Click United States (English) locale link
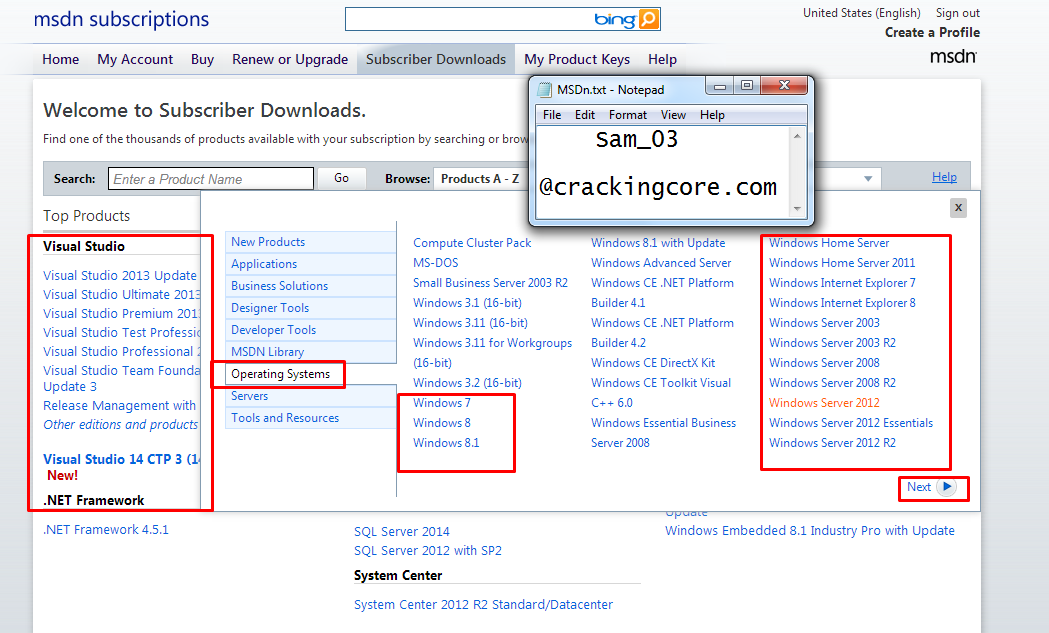 click(x=862, y=13)
